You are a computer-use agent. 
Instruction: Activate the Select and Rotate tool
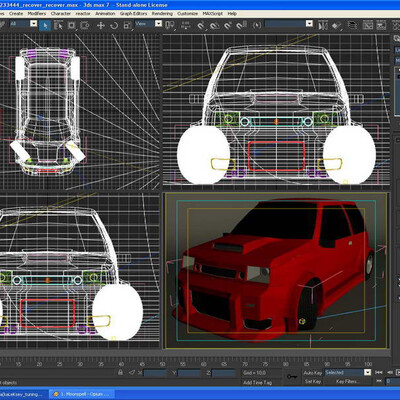[114, 25]
